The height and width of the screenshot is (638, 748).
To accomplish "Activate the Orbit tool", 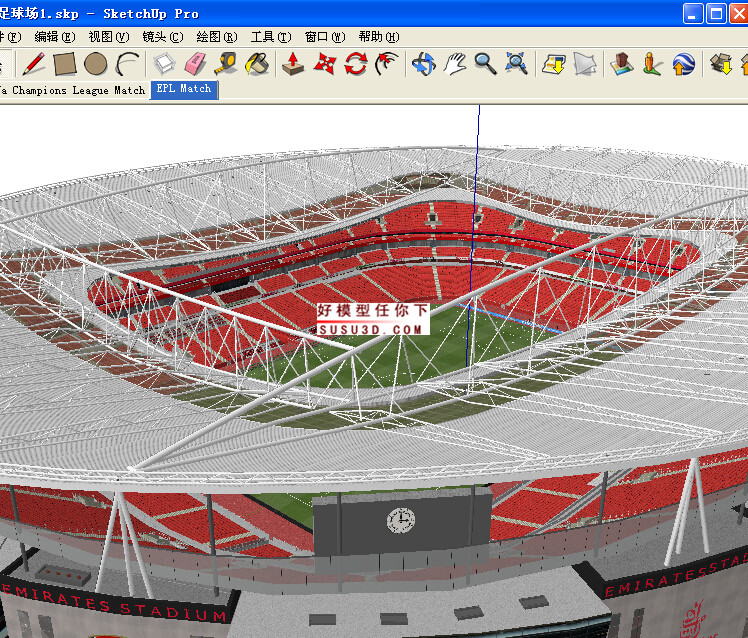I will tap(424, 63).
